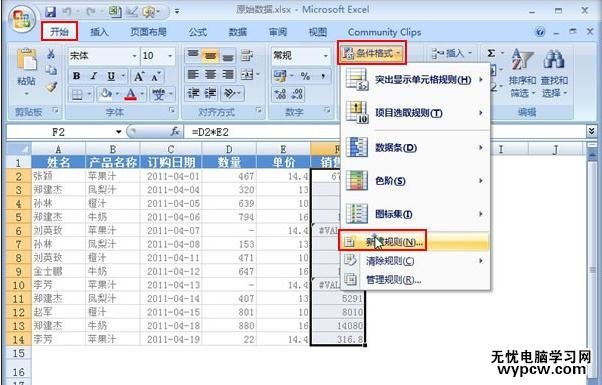Save the workbook with the floppy icon
This screenshot has width=602, height=385.
point(51,12)
